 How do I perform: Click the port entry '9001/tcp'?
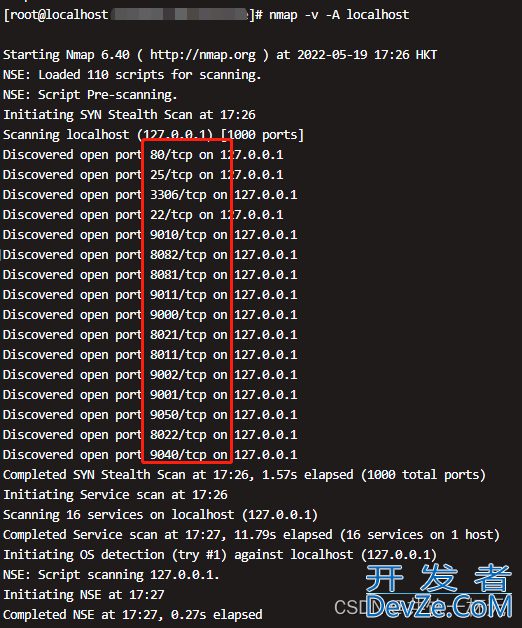(178, 395)
